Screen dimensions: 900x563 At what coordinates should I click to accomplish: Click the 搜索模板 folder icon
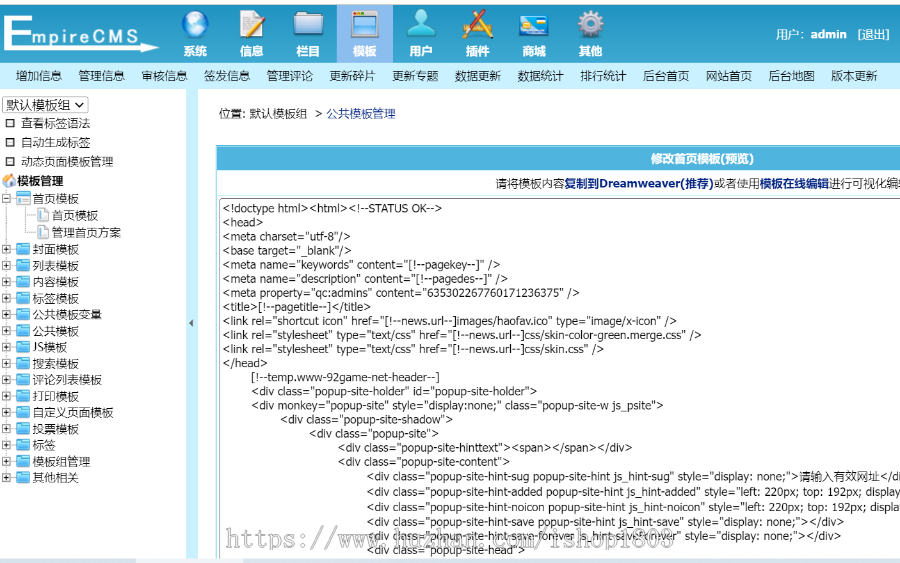click(23, 363)
